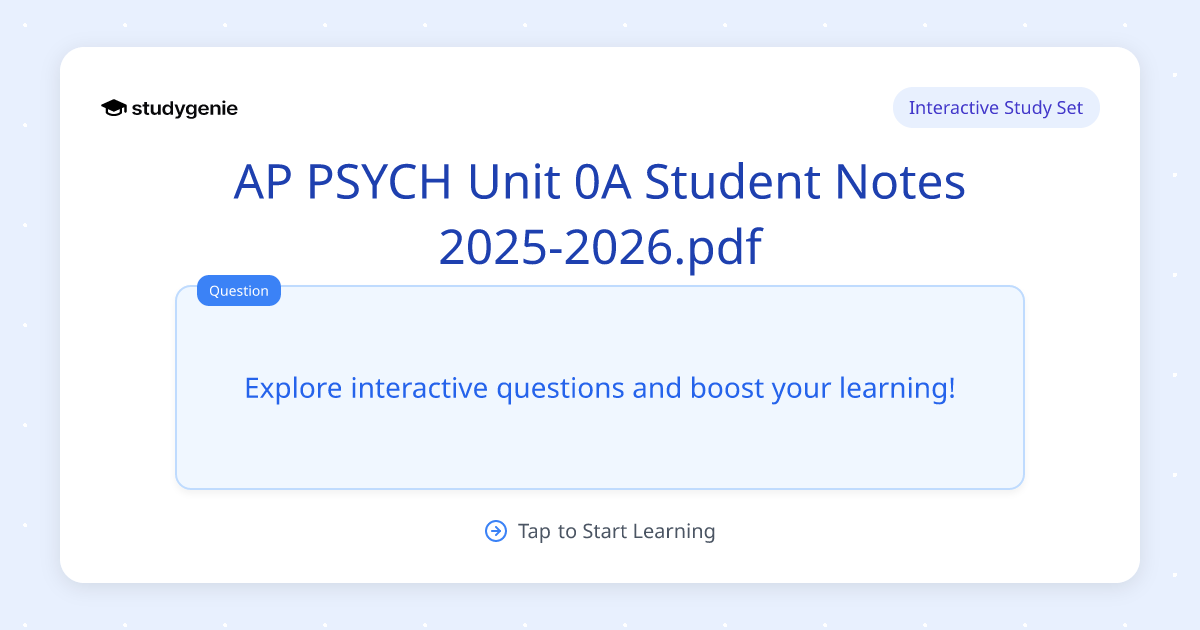The image size is (1200, 630).
Task: Activate the studygenie home logo
Action: [x=168, y=108]
